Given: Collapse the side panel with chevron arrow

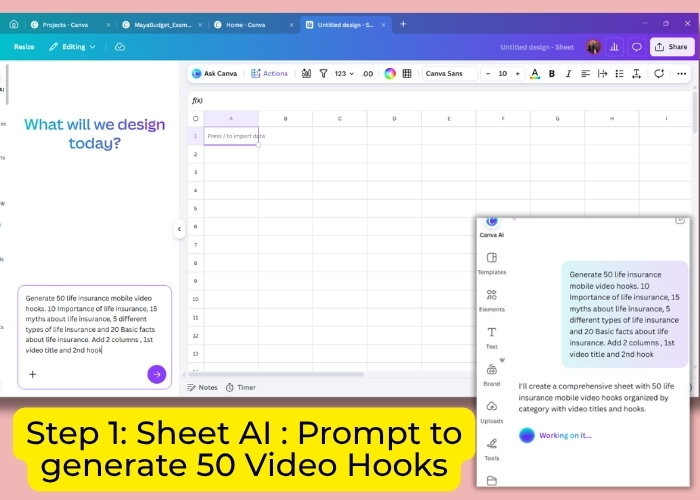Looking at the screenshot, I should [179, 229].
